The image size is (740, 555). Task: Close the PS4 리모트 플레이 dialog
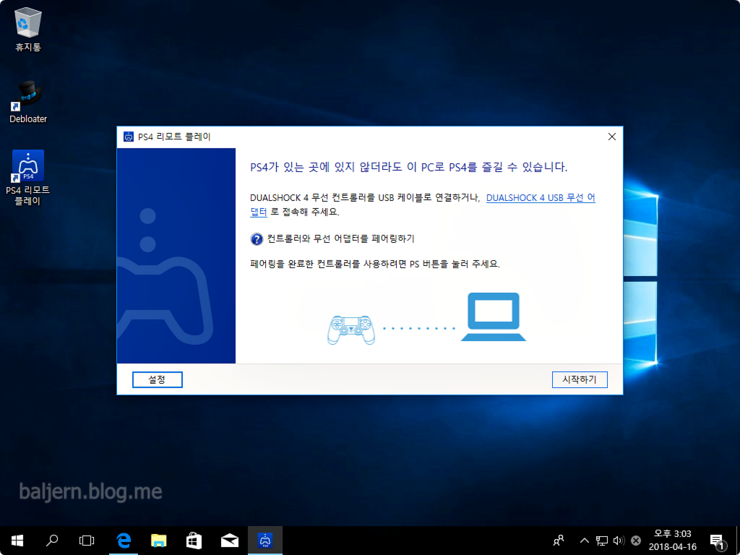(612, 137)
